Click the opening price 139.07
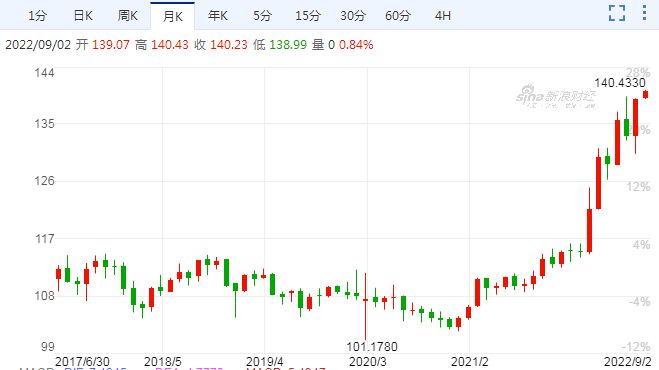 point(111,45)
